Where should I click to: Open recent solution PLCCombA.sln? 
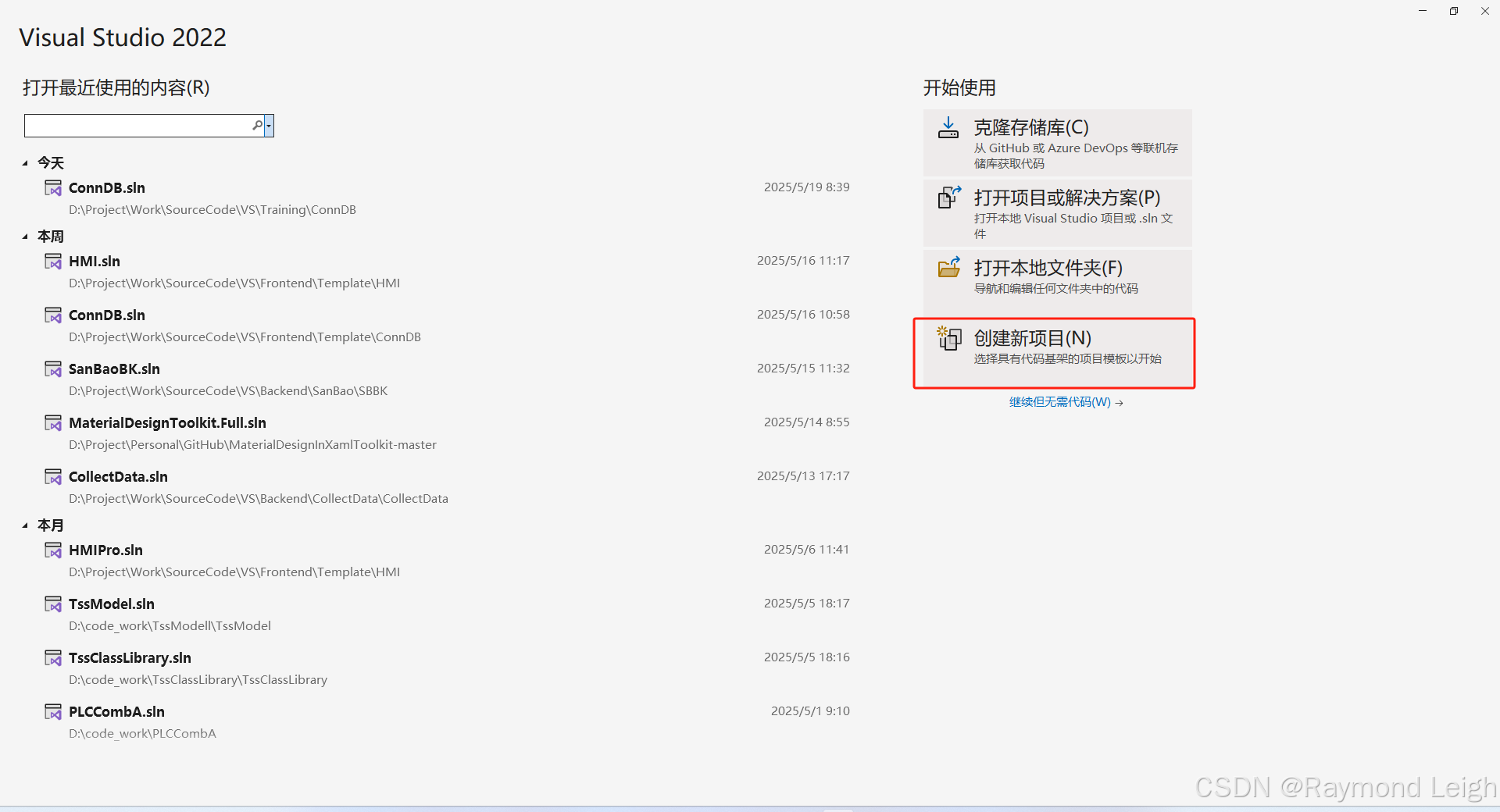click(x=446, y=722)
